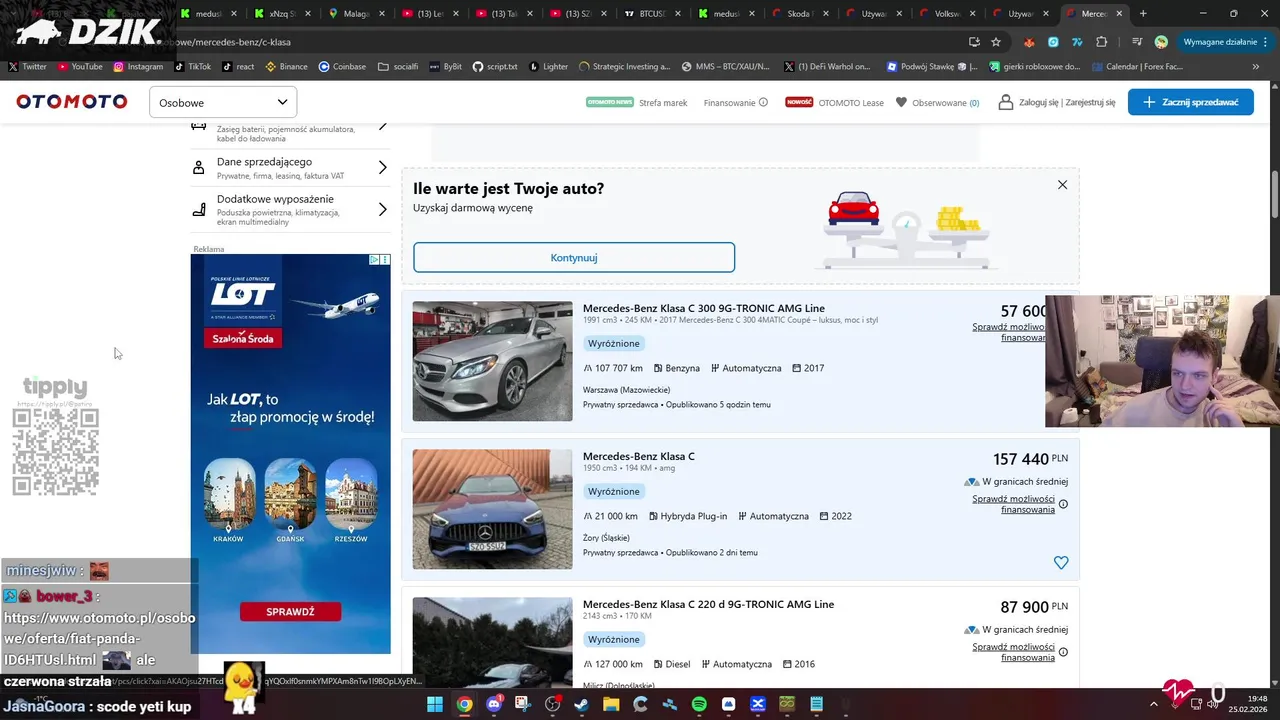Screen dimensions: 1280x720
Task: Open the Windows Start menu
Action: pos(435,704)
